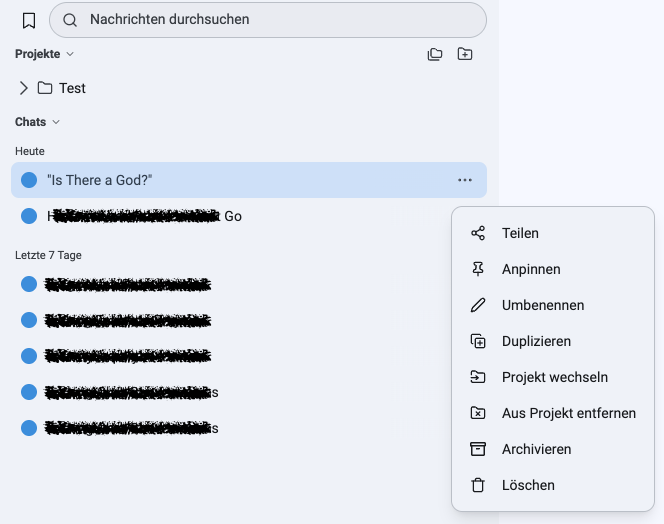Screen dimensions: 664x524
Task: Open the "Is There a God?" chat
Action: point(249,180)
